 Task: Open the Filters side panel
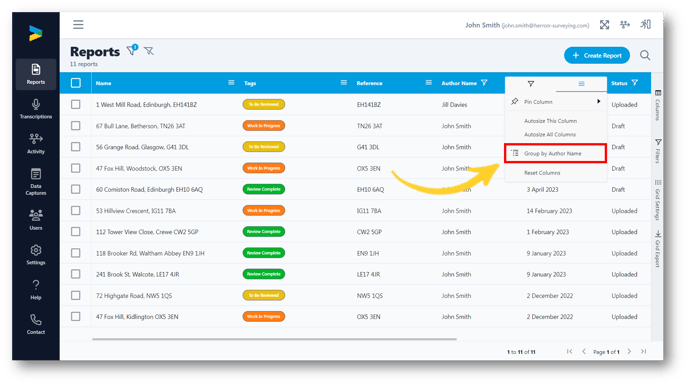[x=658, y=151]
